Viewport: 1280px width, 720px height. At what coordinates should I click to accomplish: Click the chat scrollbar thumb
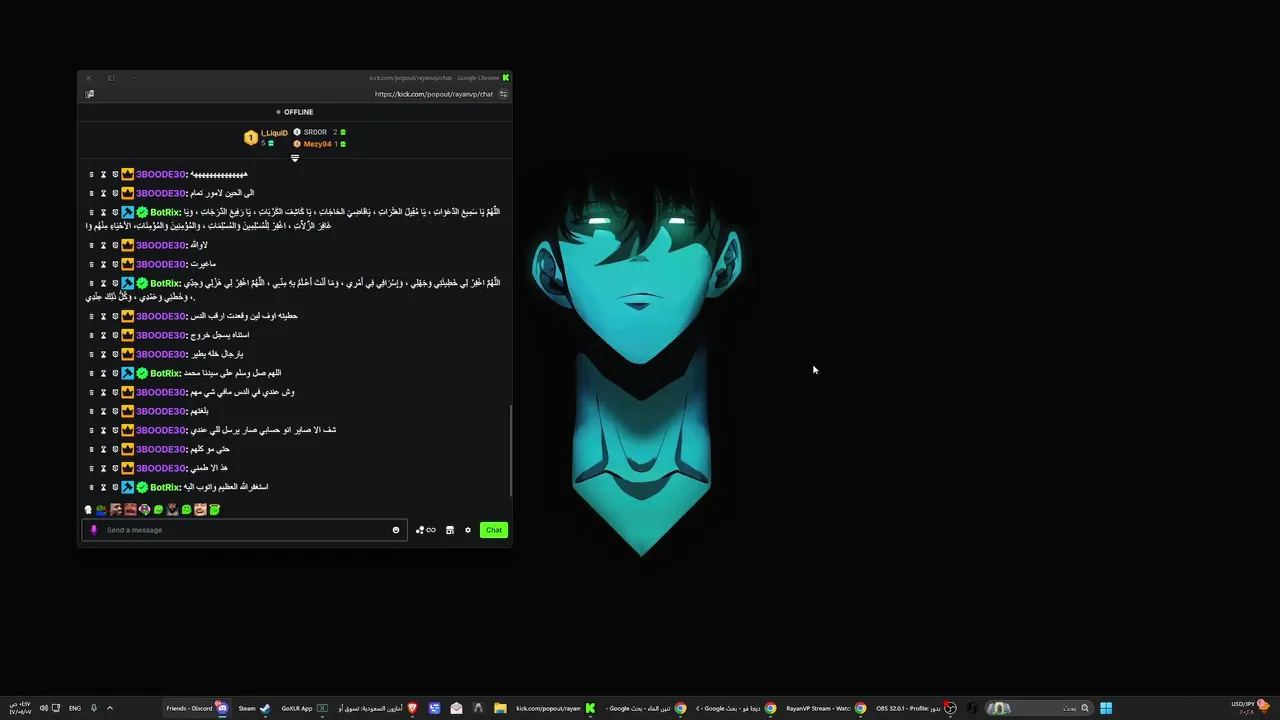511,450
